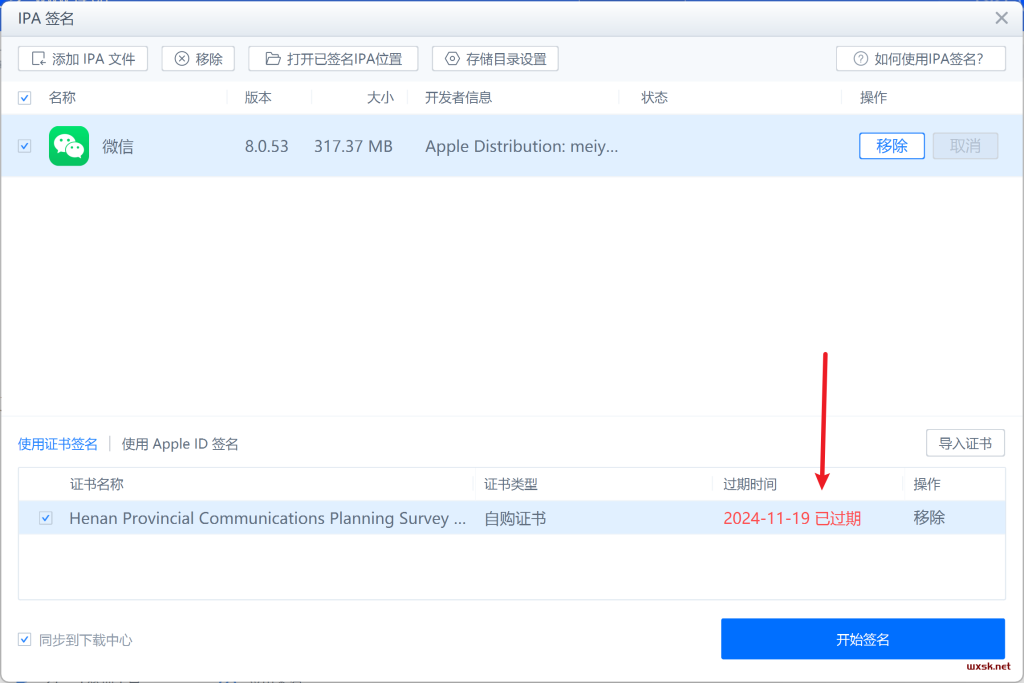Click 导入证书 button
This screenshot has width=1024, height=683.
(965, 443)
